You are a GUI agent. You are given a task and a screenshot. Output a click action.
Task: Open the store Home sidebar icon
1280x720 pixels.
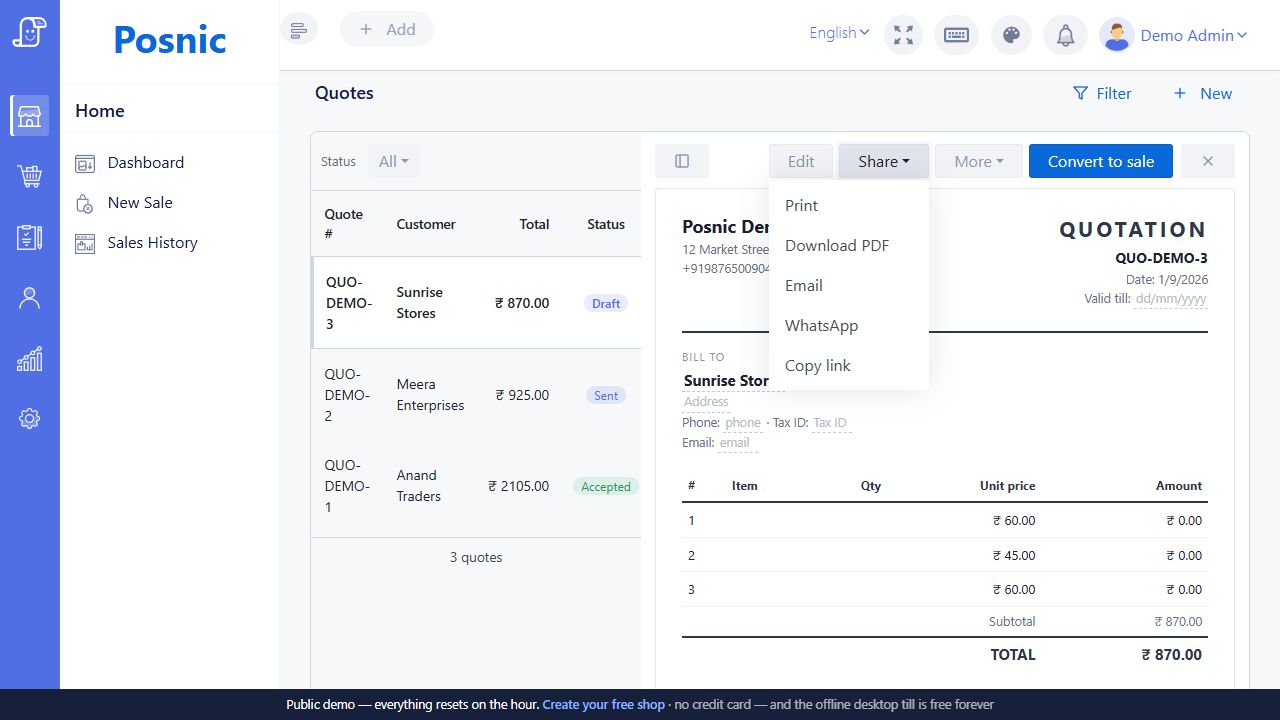tap(30, 116)
